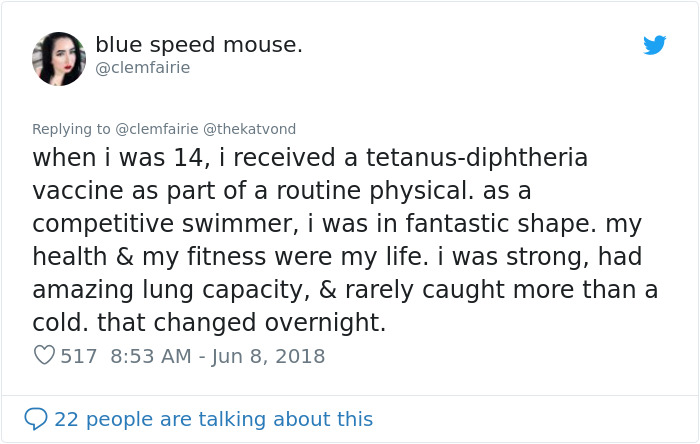The height and width of the screenshot is (444, 700).
Task: Open the @thekatvond mention
Action: point(250,129)
